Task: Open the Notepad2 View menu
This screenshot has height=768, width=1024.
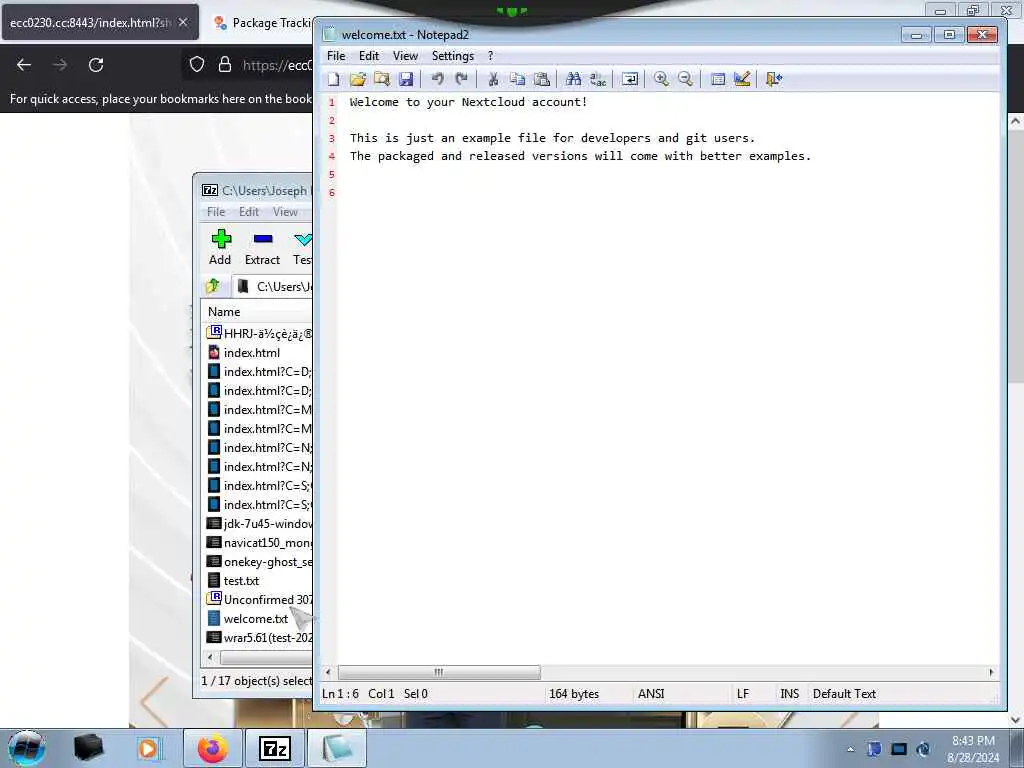Action: 405,56
